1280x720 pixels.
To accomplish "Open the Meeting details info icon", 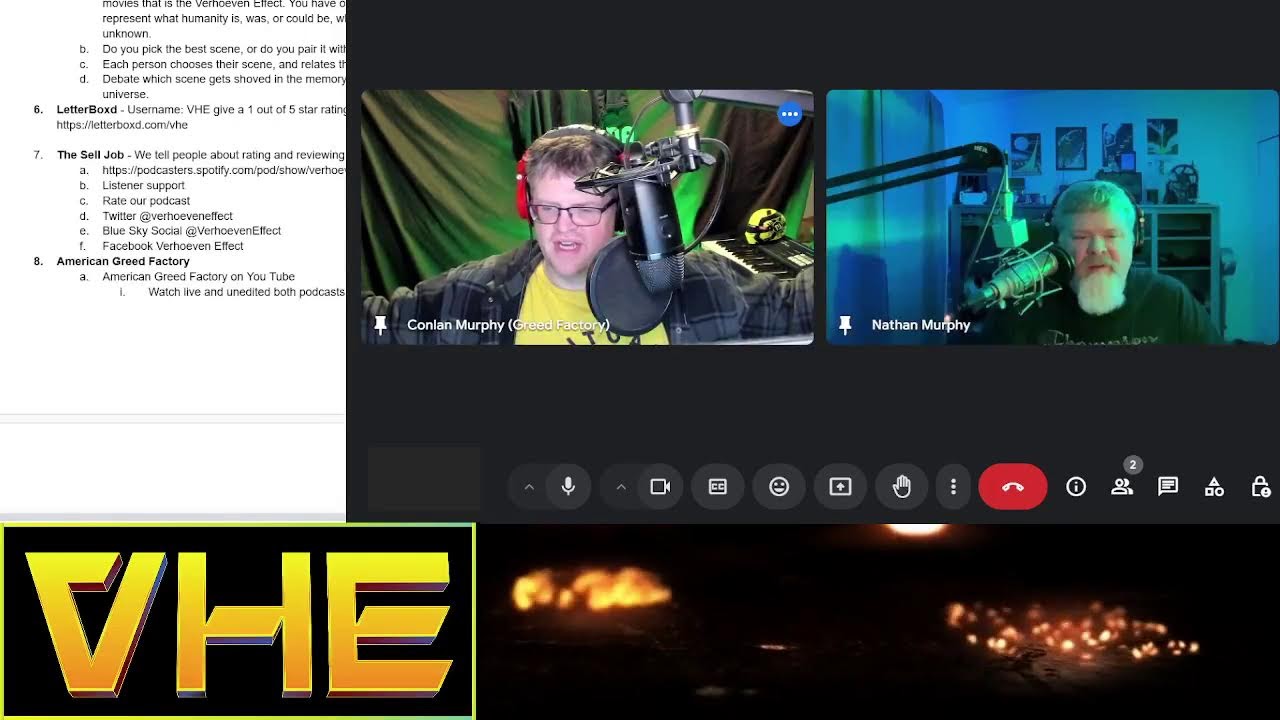I will click(x=1076, y=487).
